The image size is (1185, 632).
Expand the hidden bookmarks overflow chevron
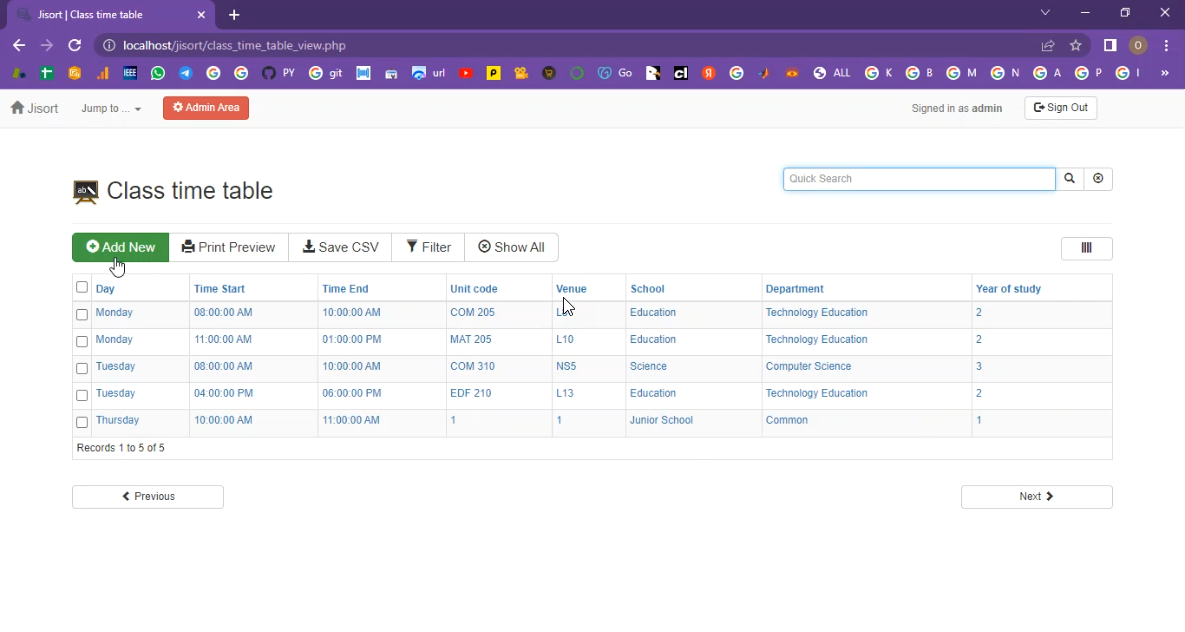[1164, 73]
